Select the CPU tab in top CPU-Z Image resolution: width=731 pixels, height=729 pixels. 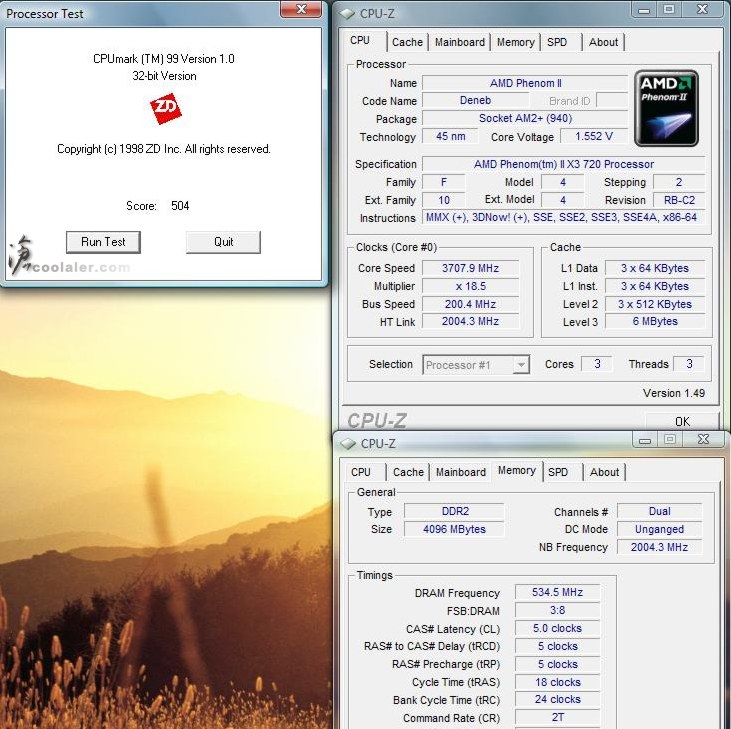pyautogui.click(x=364, y=41)
